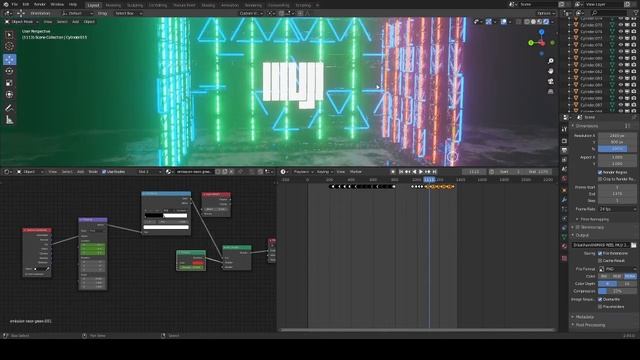The height and width of the screenshot is (360, 640).
Task: Open timeline Playback popover
Action: 303,172
